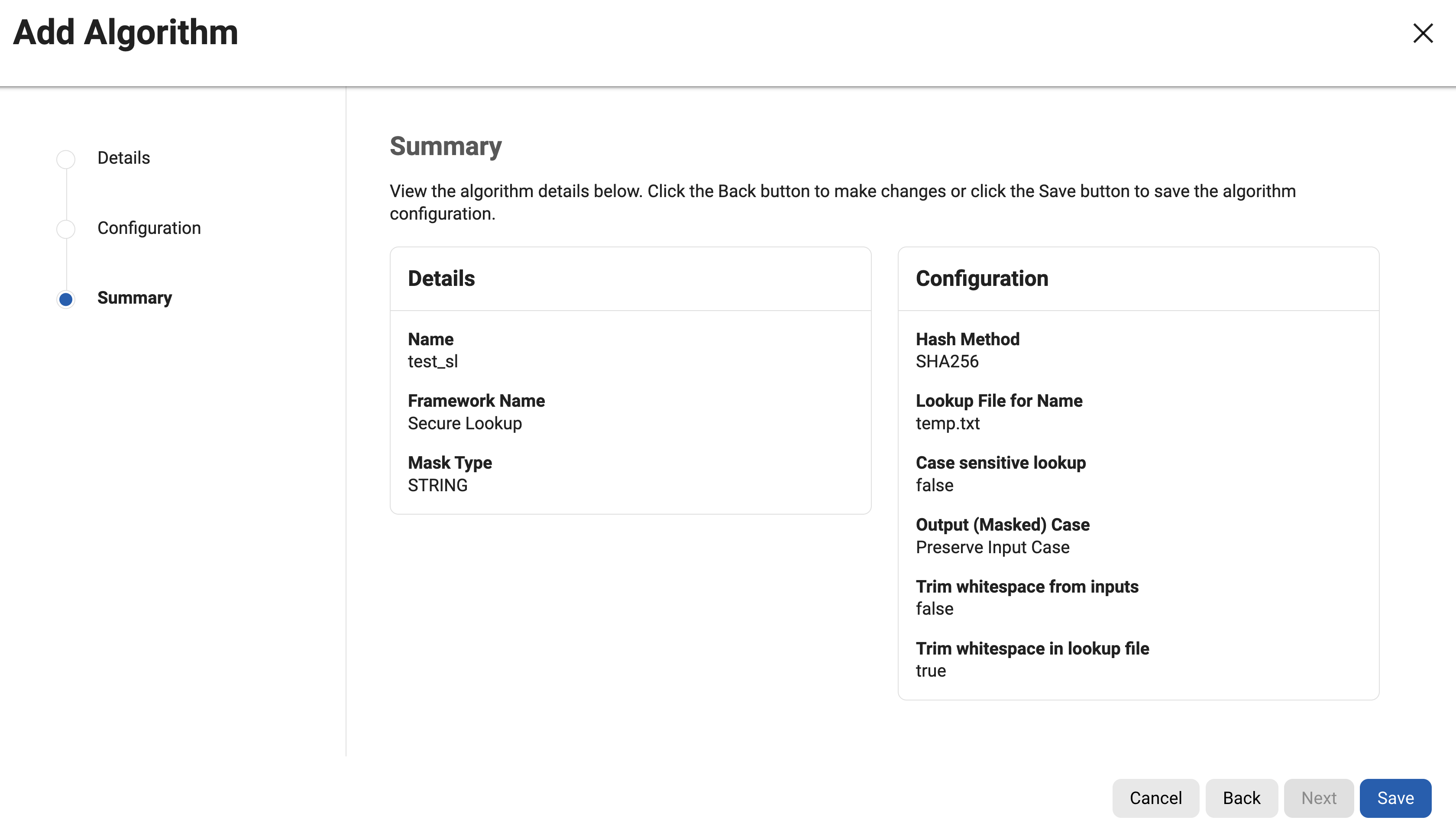1456x830 pixels.
Task: Close the Add Algorithm dialog
Action: point(1422,33)
